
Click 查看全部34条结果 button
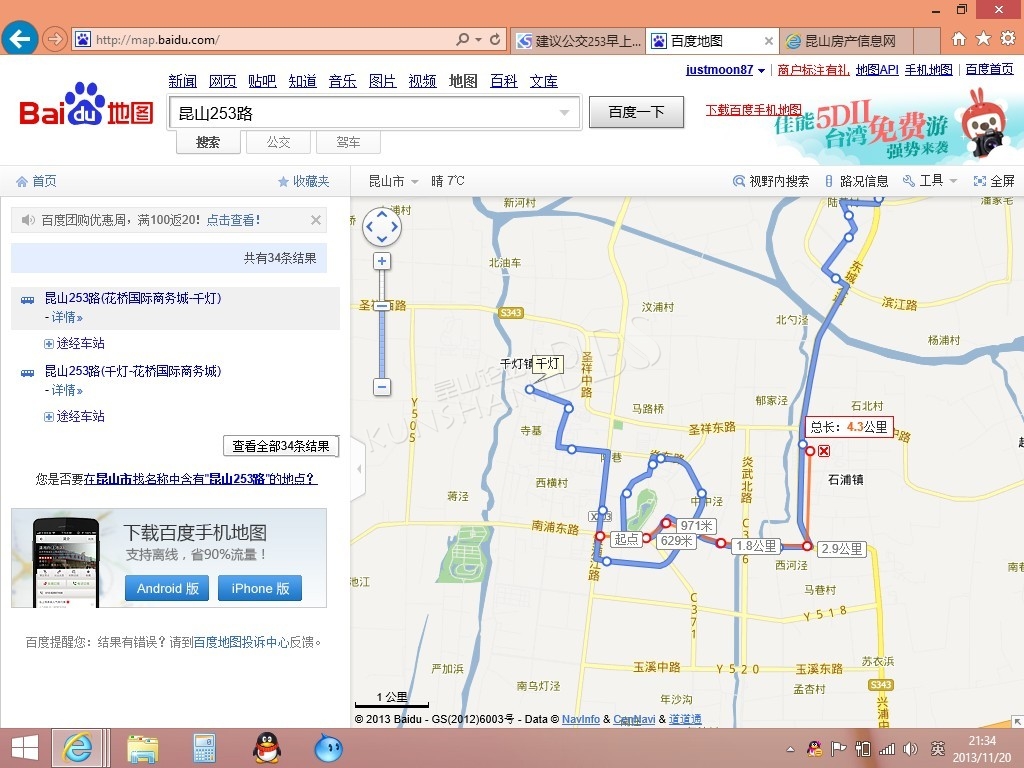pyautogui.click(x=281, y=446)
